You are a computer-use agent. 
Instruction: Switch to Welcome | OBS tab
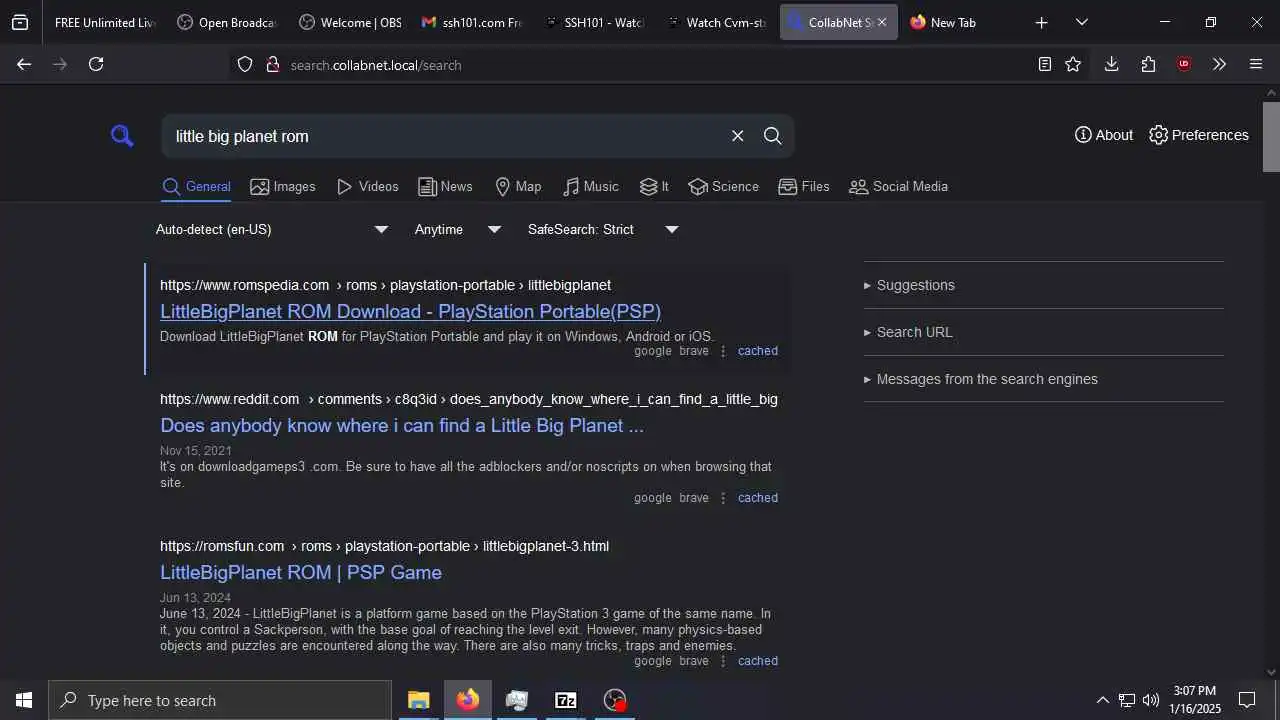point(349,22)
